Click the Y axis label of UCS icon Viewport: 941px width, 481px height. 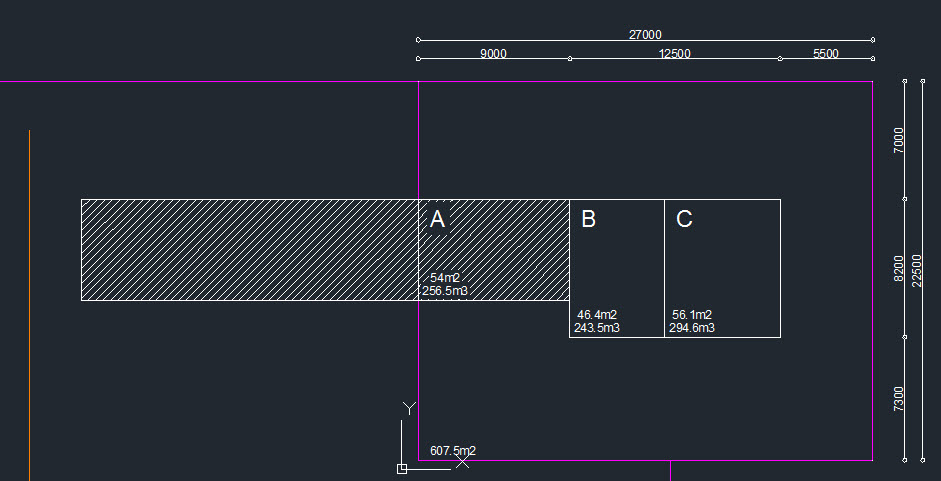point(408,408)
